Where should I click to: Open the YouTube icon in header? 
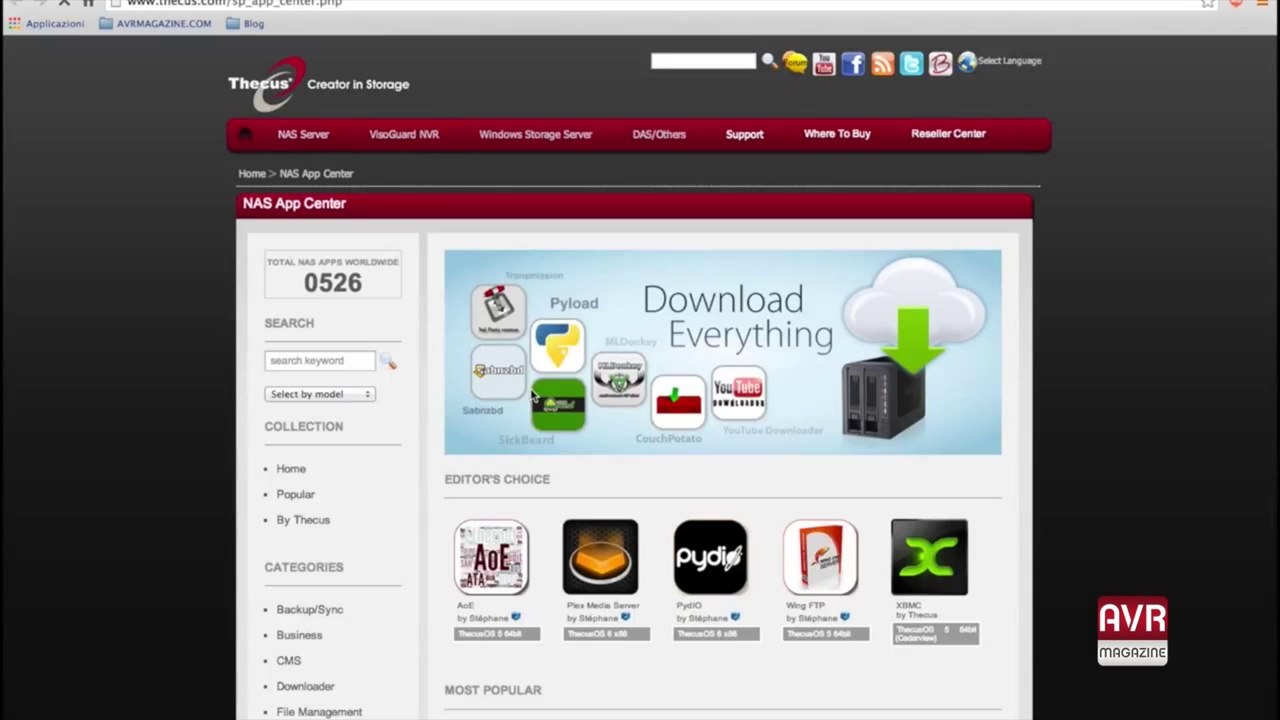pos(824,64)
